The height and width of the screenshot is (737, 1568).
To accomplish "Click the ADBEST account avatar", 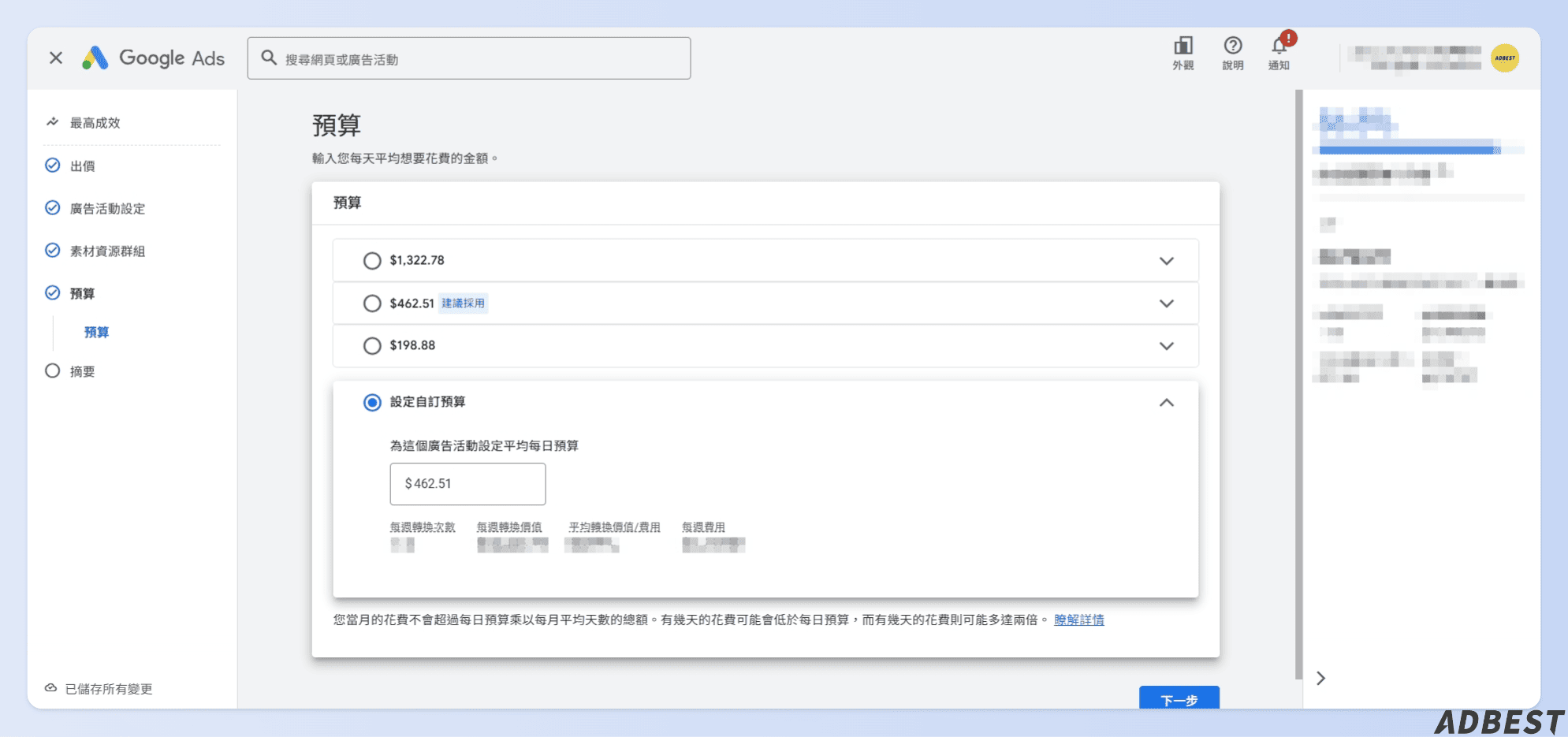I will point(1505,58).
